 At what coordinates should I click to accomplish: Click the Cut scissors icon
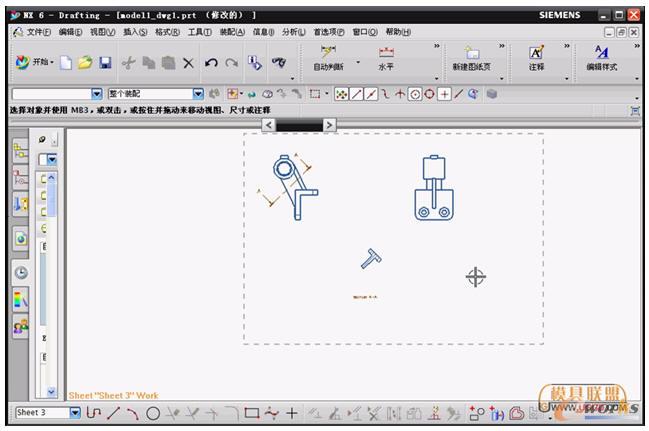pyautogui.click(x=129, y=63)
